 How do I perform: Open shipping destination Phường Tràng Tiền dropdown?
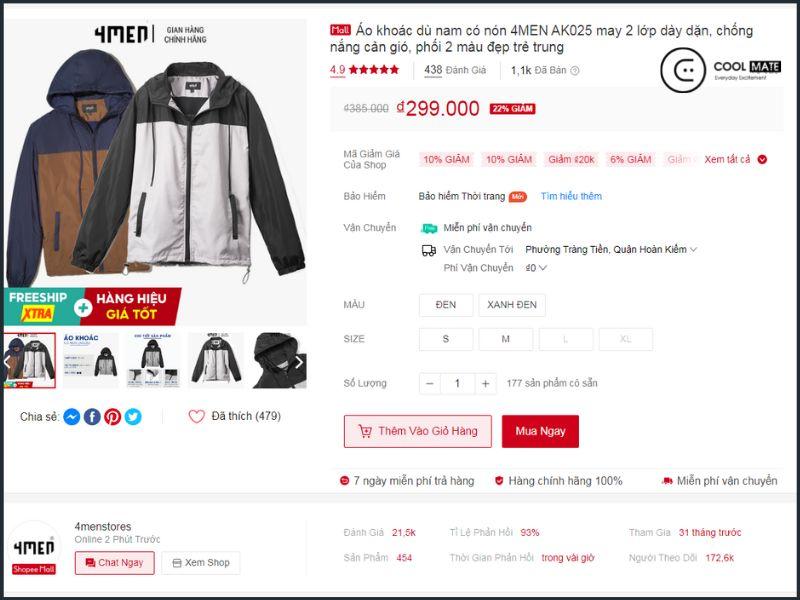(611, 249)
